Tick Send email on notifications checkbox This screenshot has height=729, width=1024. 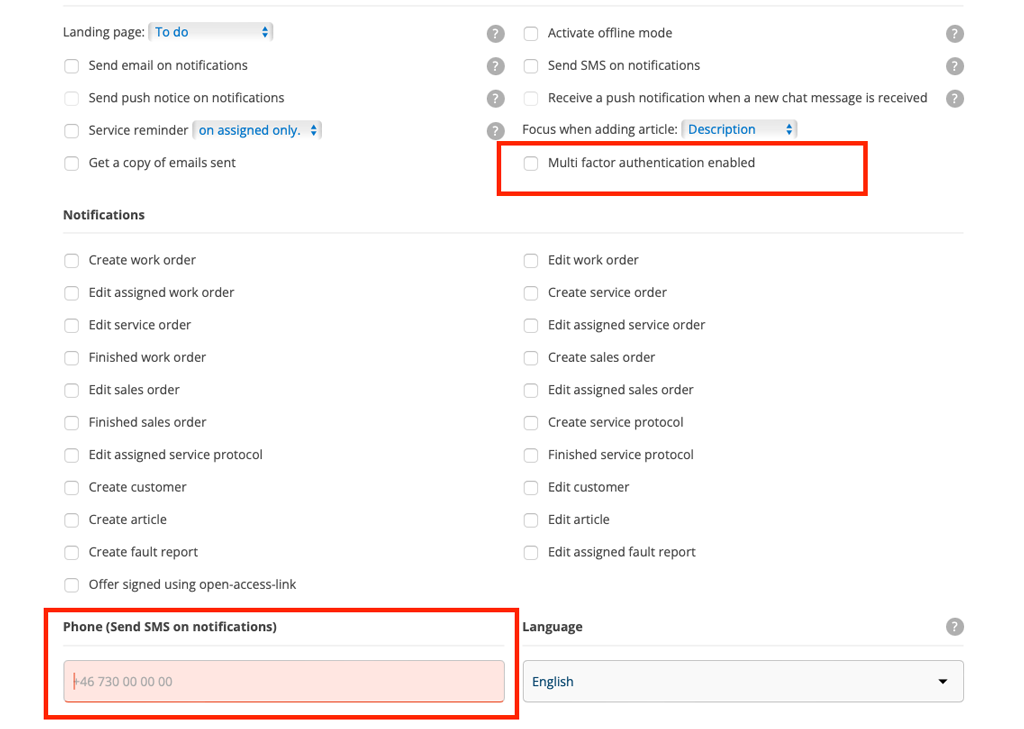point(72,66)
